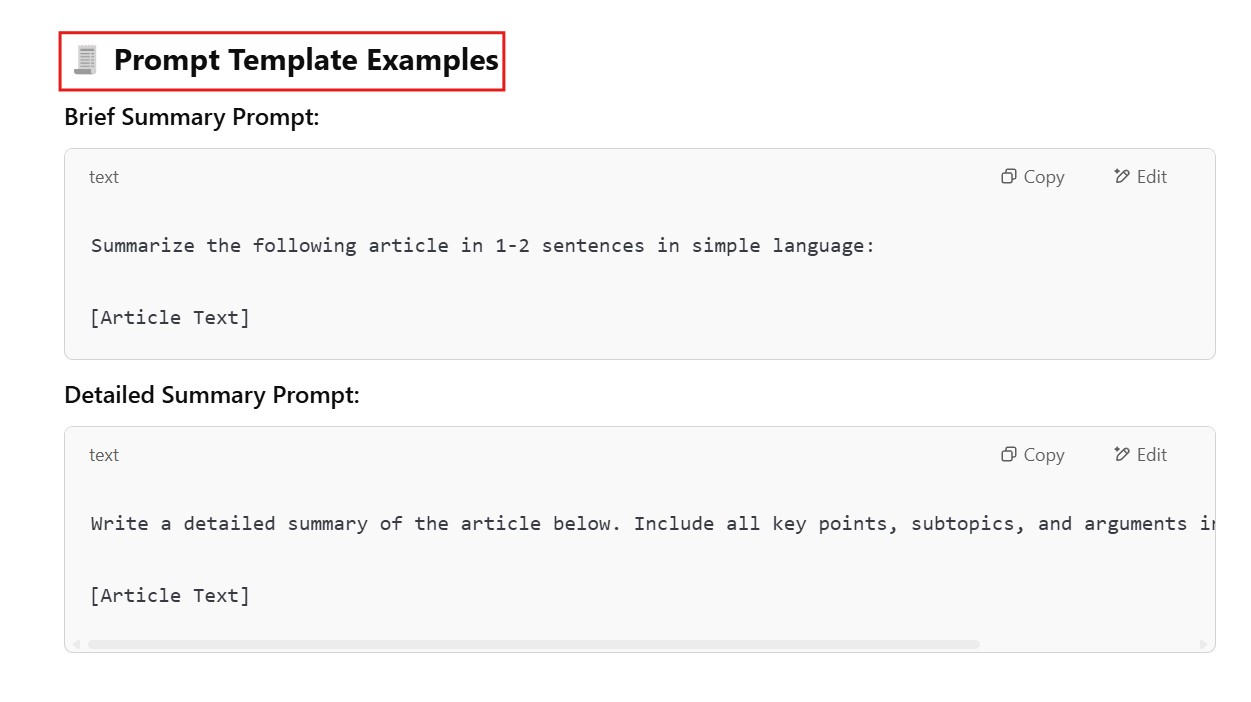
Task: Click the "Summarize the following article" code line
Action: click(x=482, y=246)
